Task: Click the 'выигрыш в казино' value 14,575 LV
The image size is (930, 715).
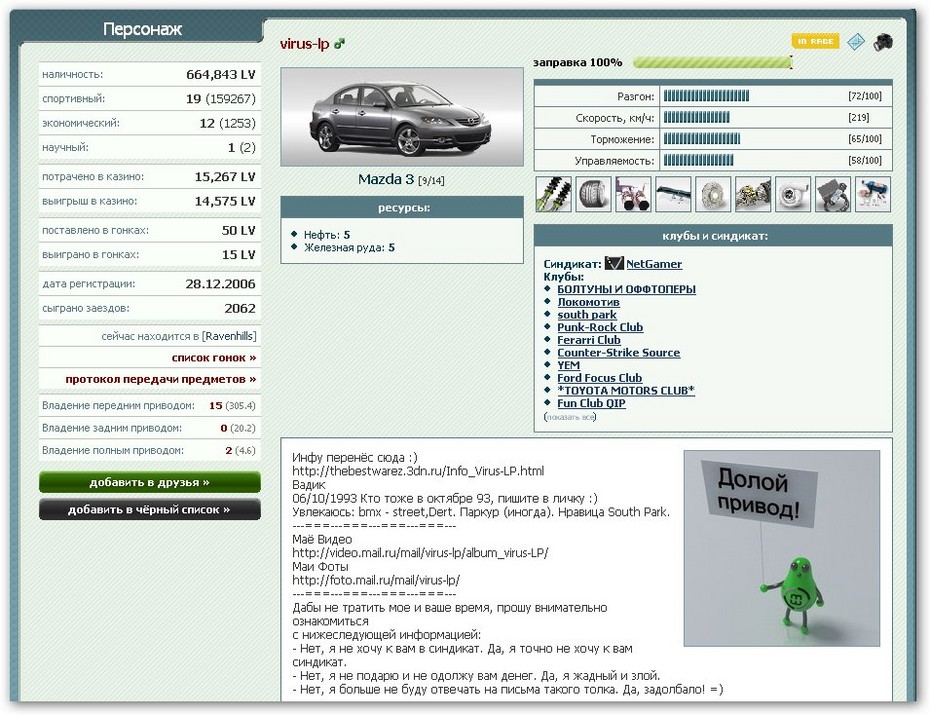Action: 225,201
